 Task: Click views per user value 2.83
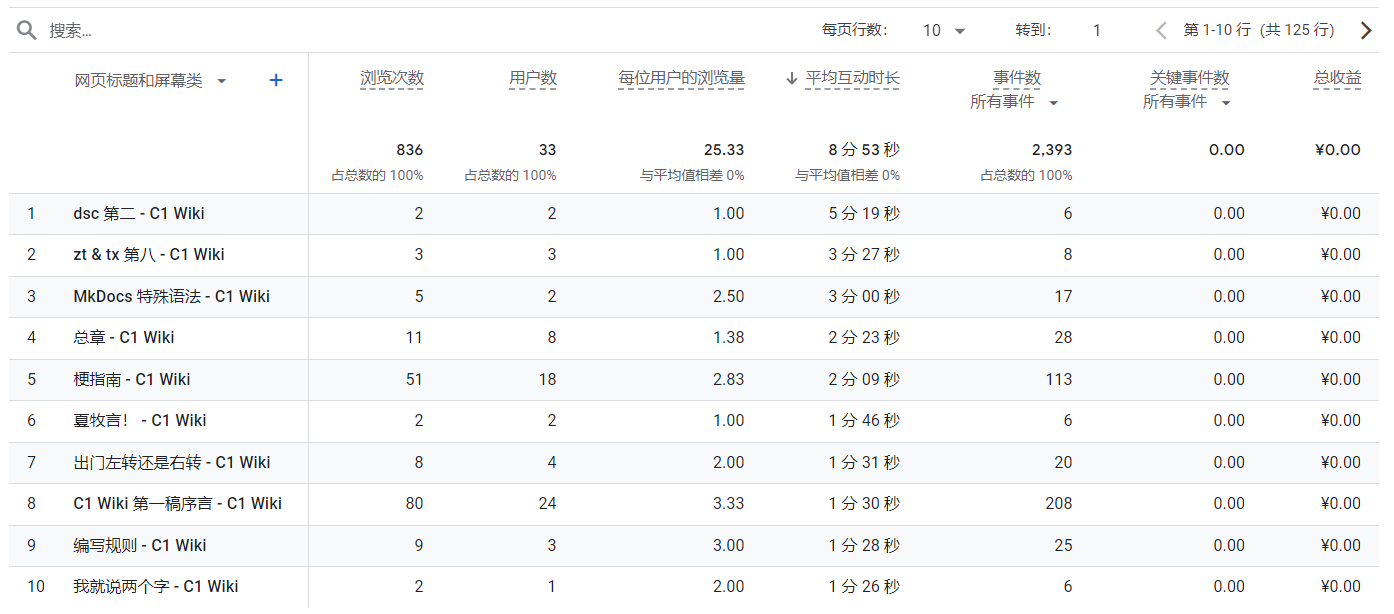[x=729, y=379]
